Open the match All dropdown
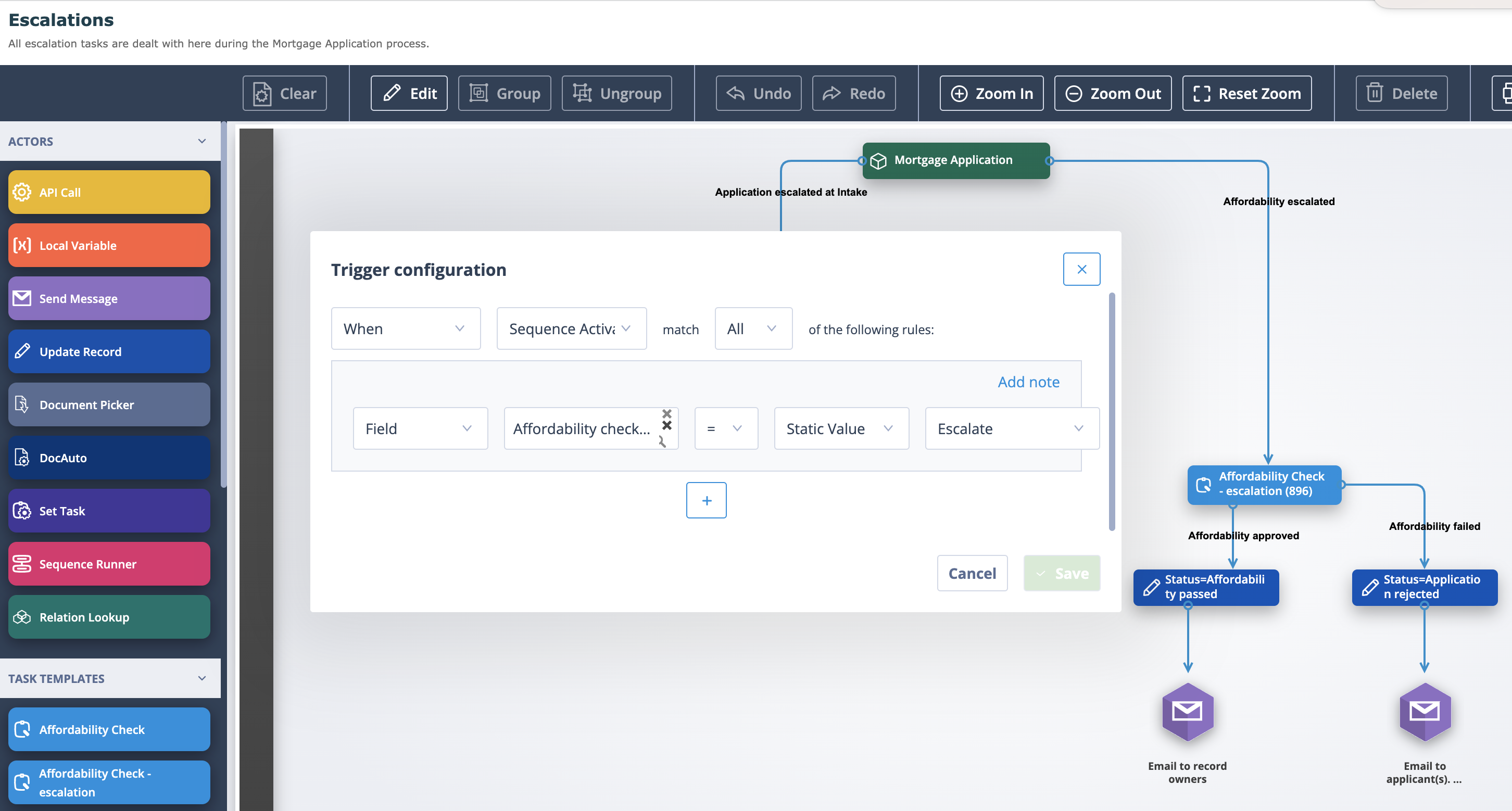The height and width of the screenshot is (811, 1512). pyautogui.click(x=753, y=328)
